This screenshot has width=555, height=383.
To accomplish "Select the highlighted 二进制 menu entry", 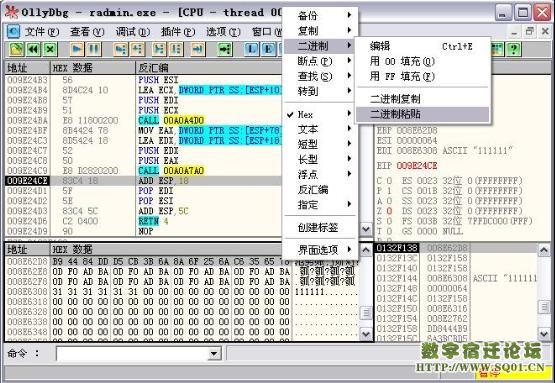I will pos(319,46).
